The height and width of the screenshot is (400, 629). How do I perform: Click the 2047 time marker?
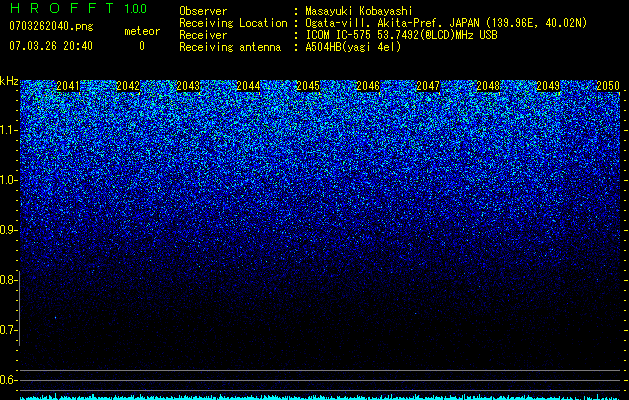tap(428, 86)
